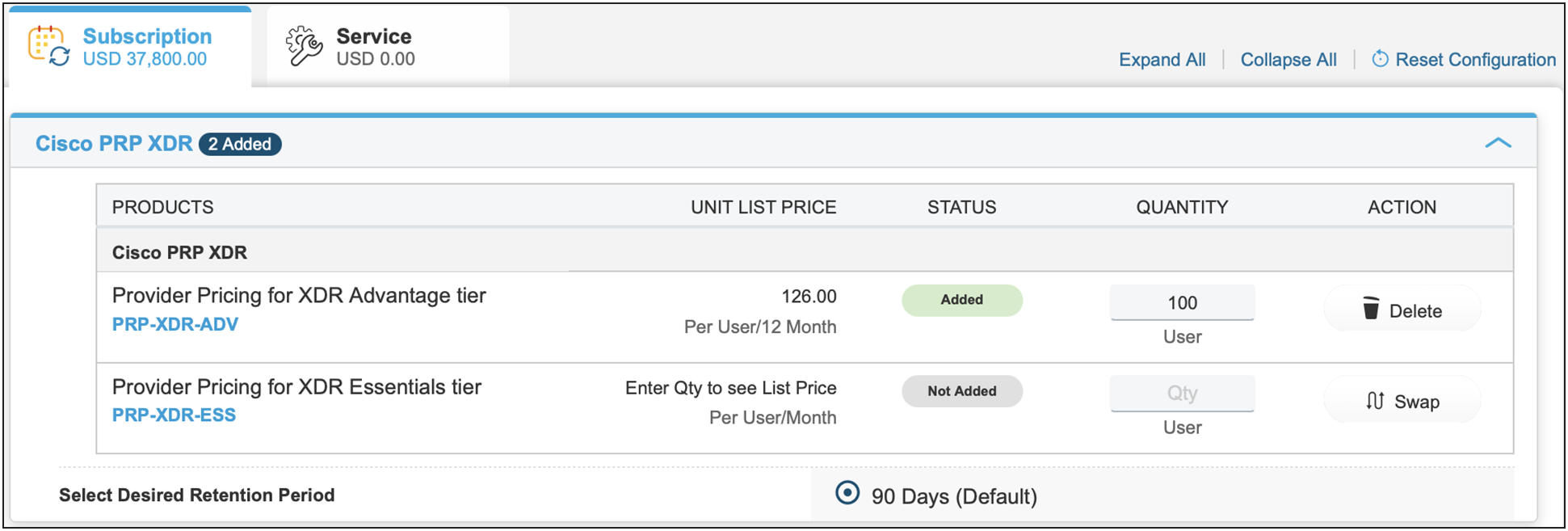Click the green Added status badge
Image resolution: width=1568 pixels, height=531 pixels.
[961, 300]
